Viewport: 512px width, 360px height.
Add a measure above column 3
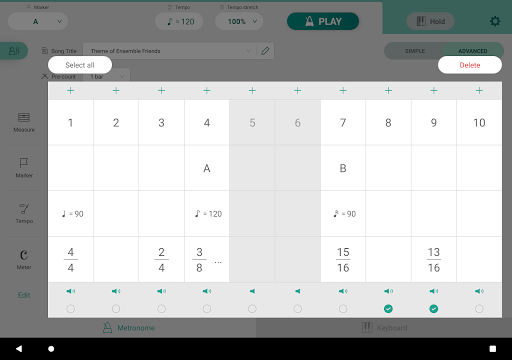pos(161,90)
